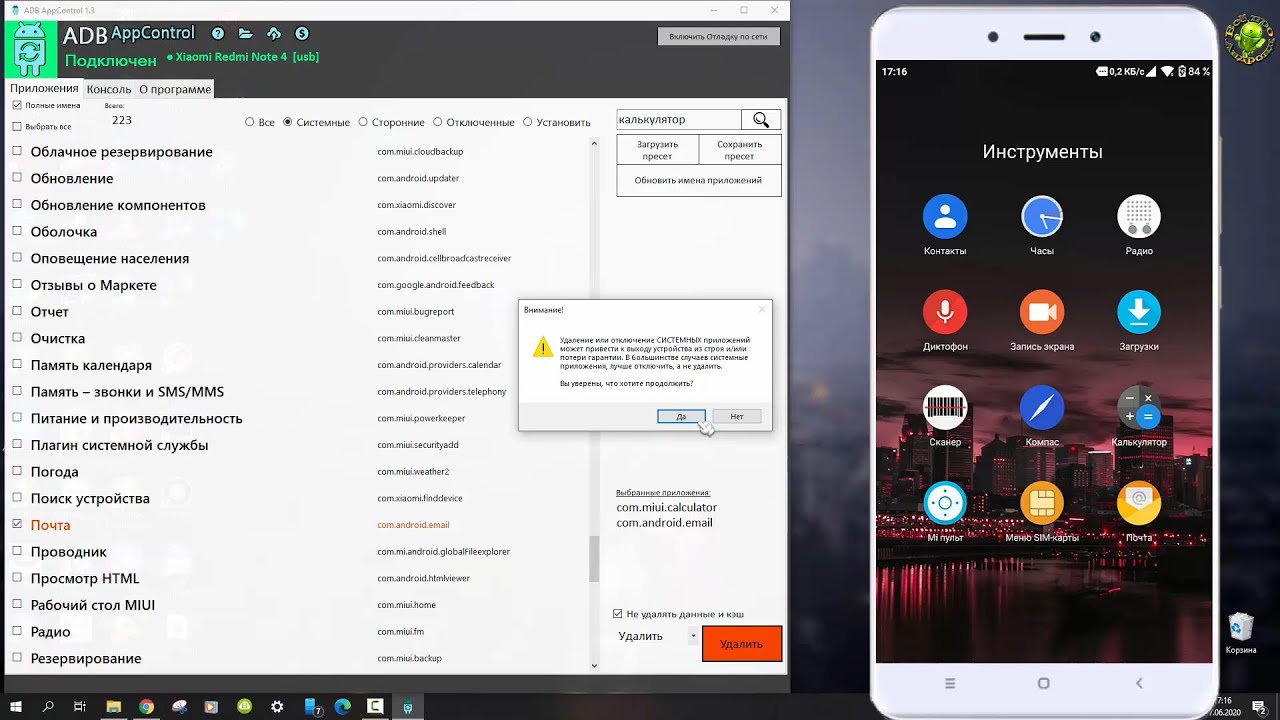Image resolution: width=1280 pixels, height=720 pixels.
Task: Tap the phone's home navigation button
Action: pos(1043,683)
